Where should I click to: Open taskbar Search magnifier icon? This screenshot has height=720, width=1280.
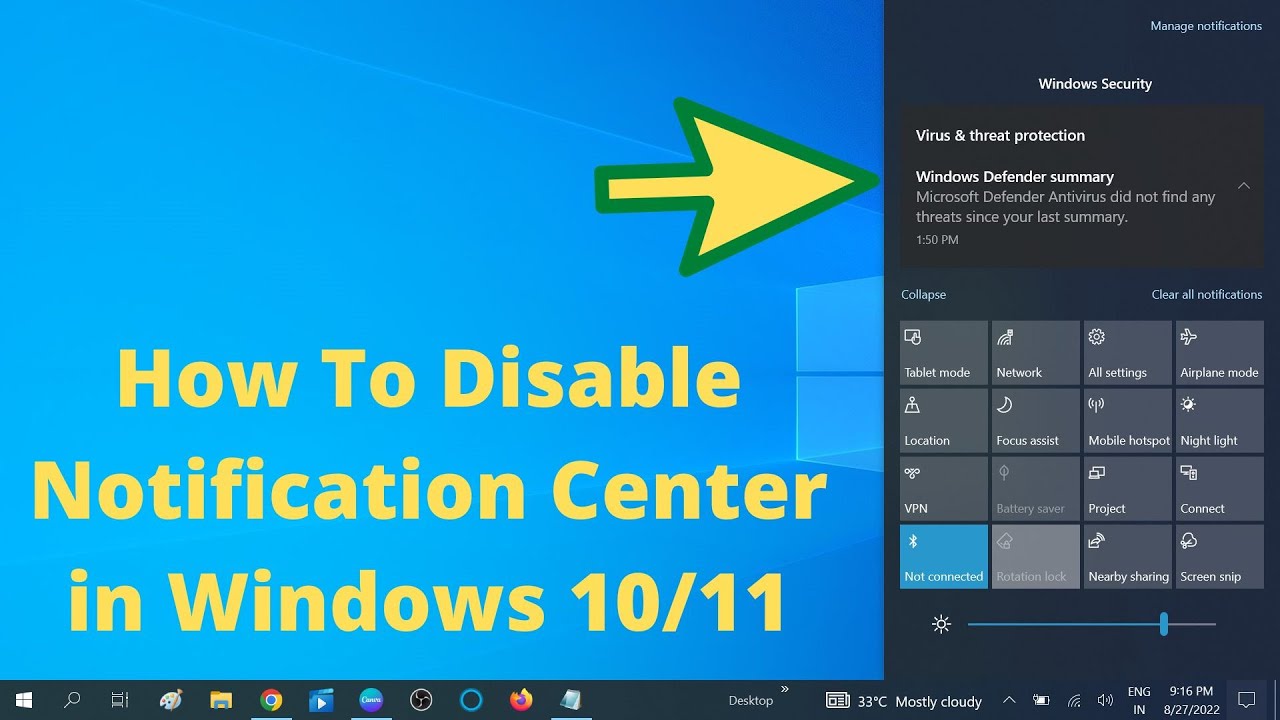coord(72,700)
